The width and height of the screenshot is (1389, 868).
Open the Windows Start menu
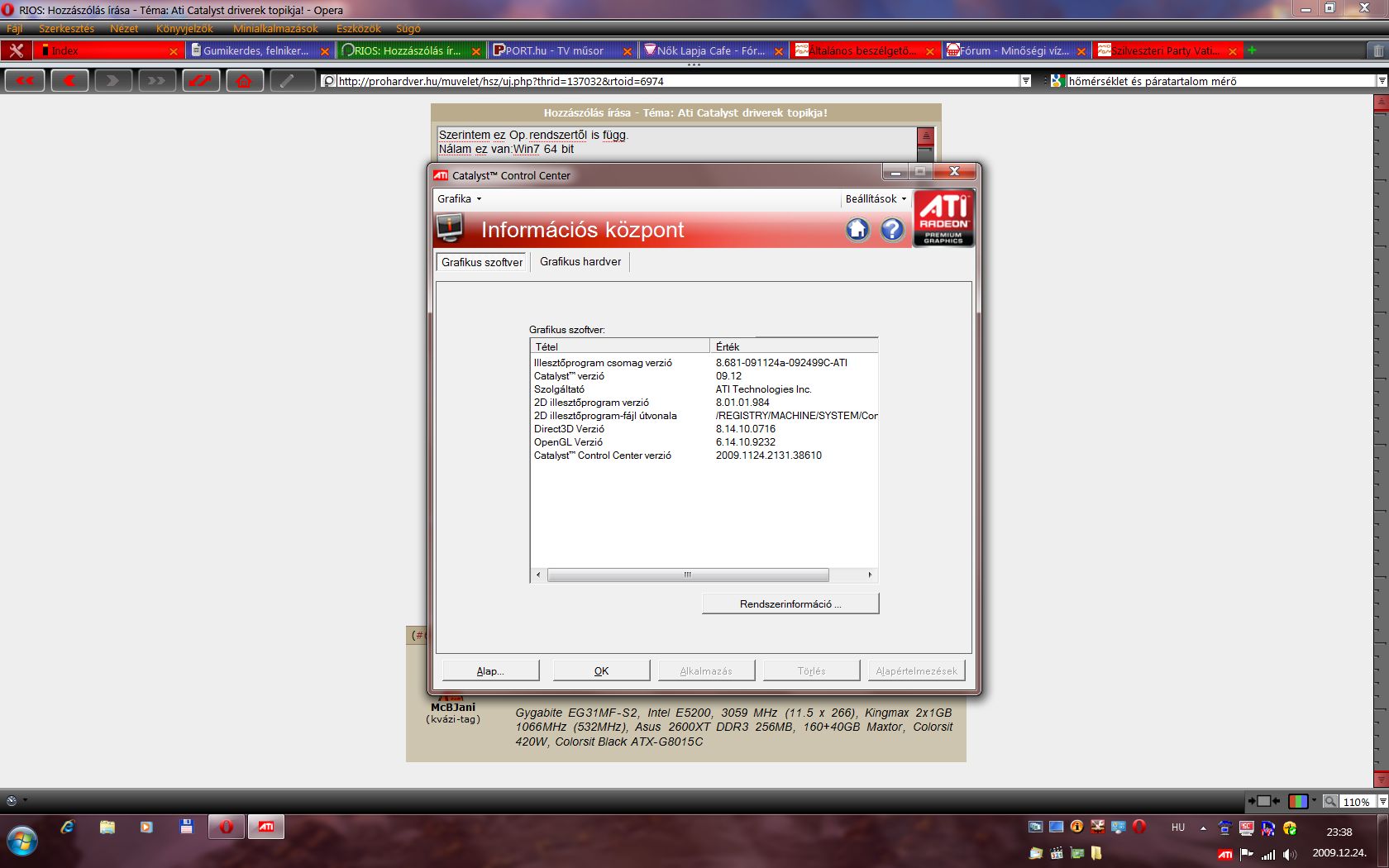tap(22, 842)
